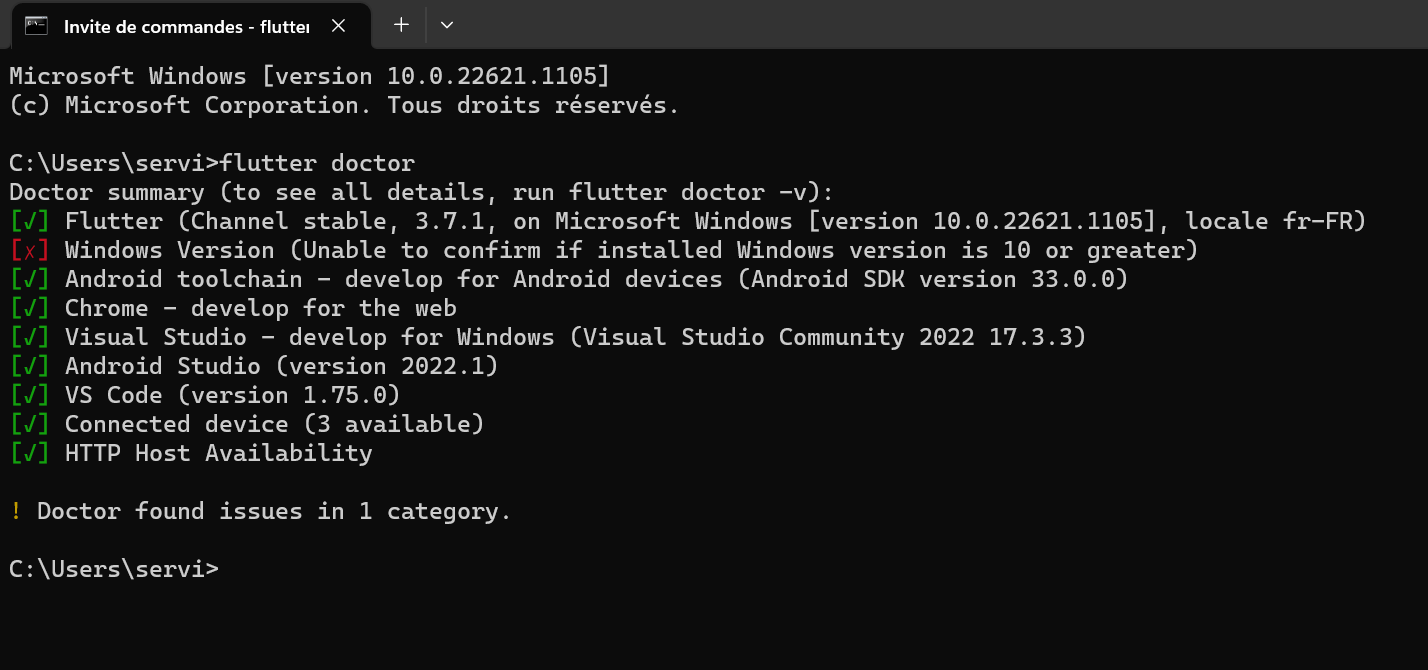1428x670 pixels.
Task: Click the green checkmark next to Flutter
Action: [x=27, y=220]
